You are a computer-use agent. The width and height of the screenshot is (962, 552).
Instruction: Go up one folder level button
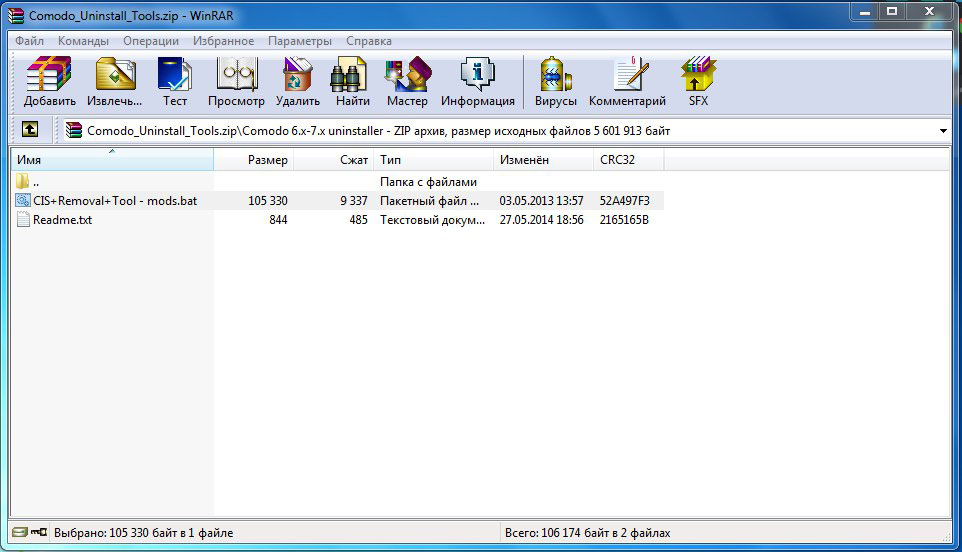pyautogui.click(x=30, y=130)
